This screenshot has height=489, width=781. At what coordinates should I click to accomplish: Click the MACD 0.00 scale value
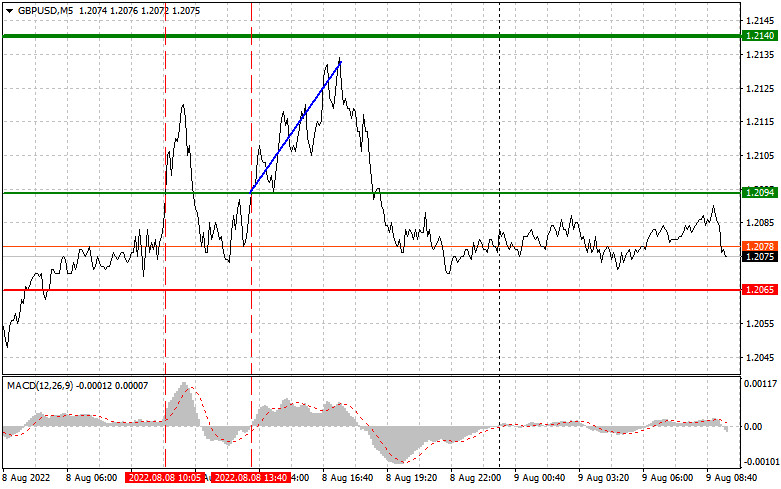coord(753,427)
